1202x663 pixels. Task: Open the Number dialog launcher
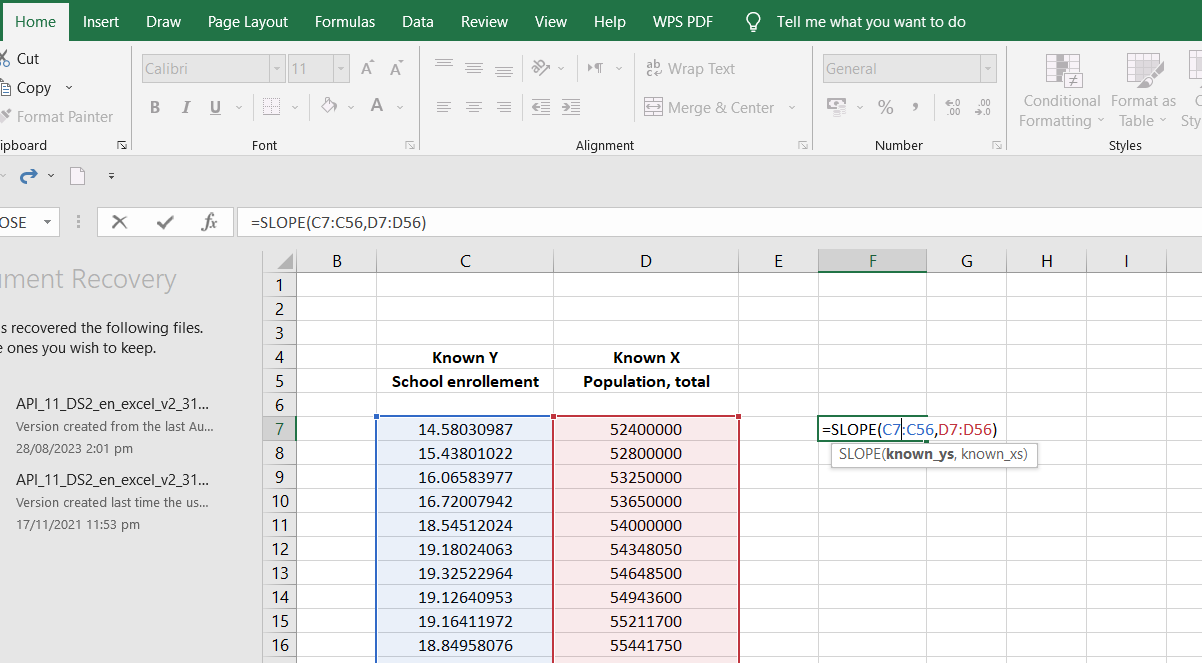pos(996,145)
